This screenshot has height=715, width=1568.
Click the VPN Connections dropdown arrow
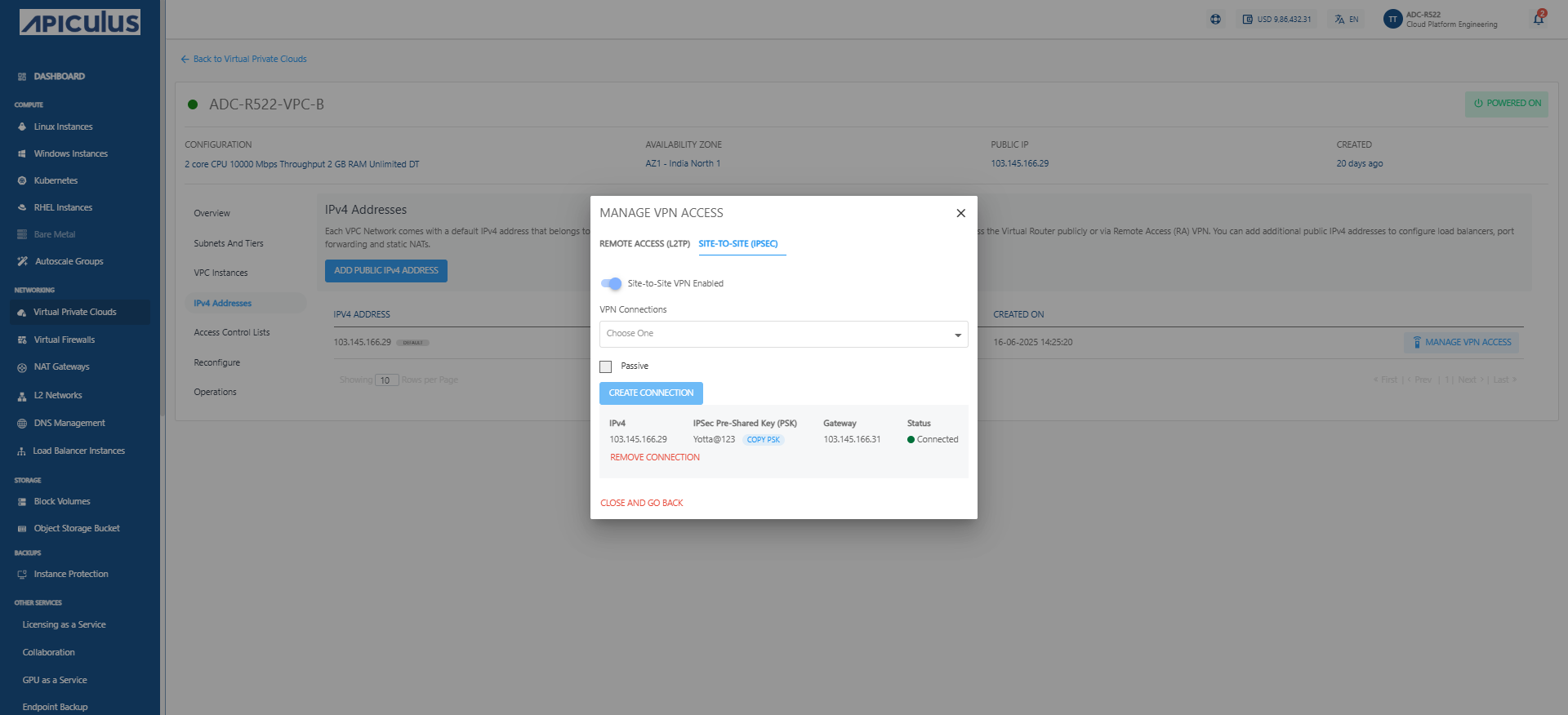957,335
